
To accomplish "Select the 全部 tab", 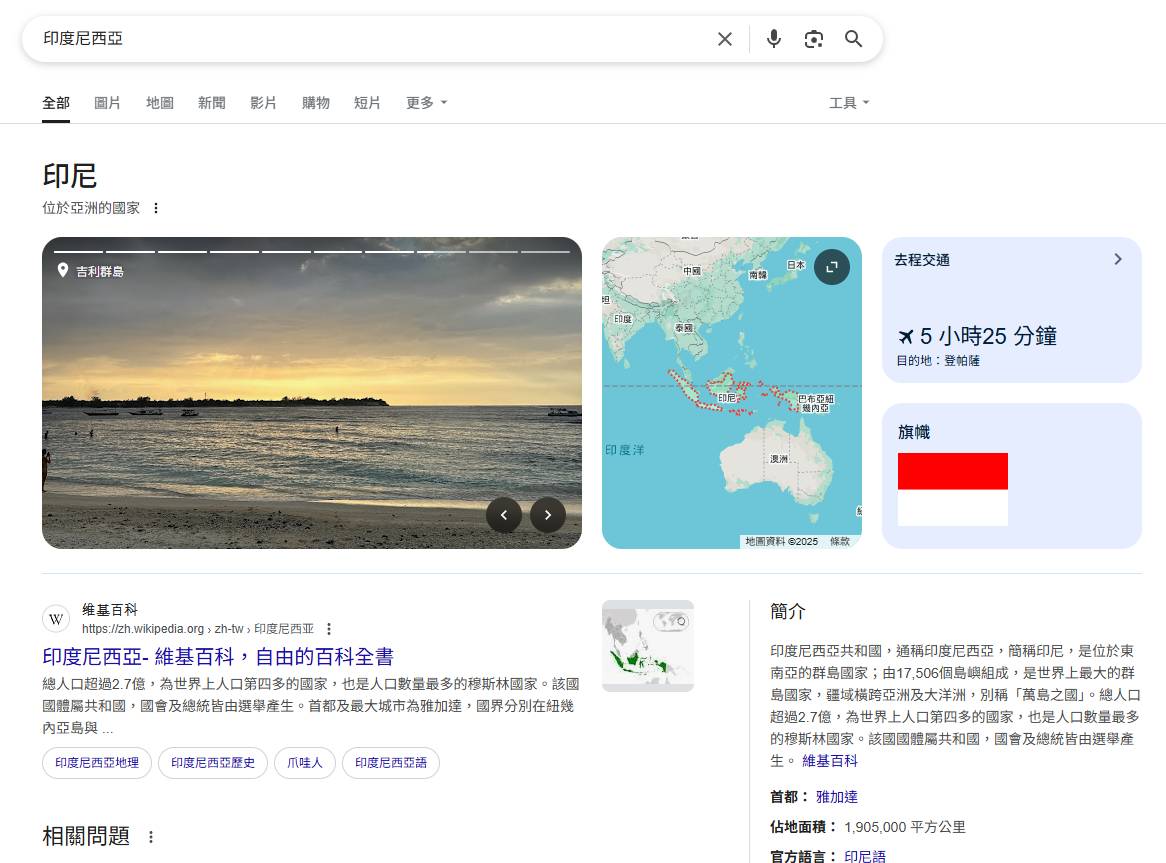I will [x=56, y=103].
